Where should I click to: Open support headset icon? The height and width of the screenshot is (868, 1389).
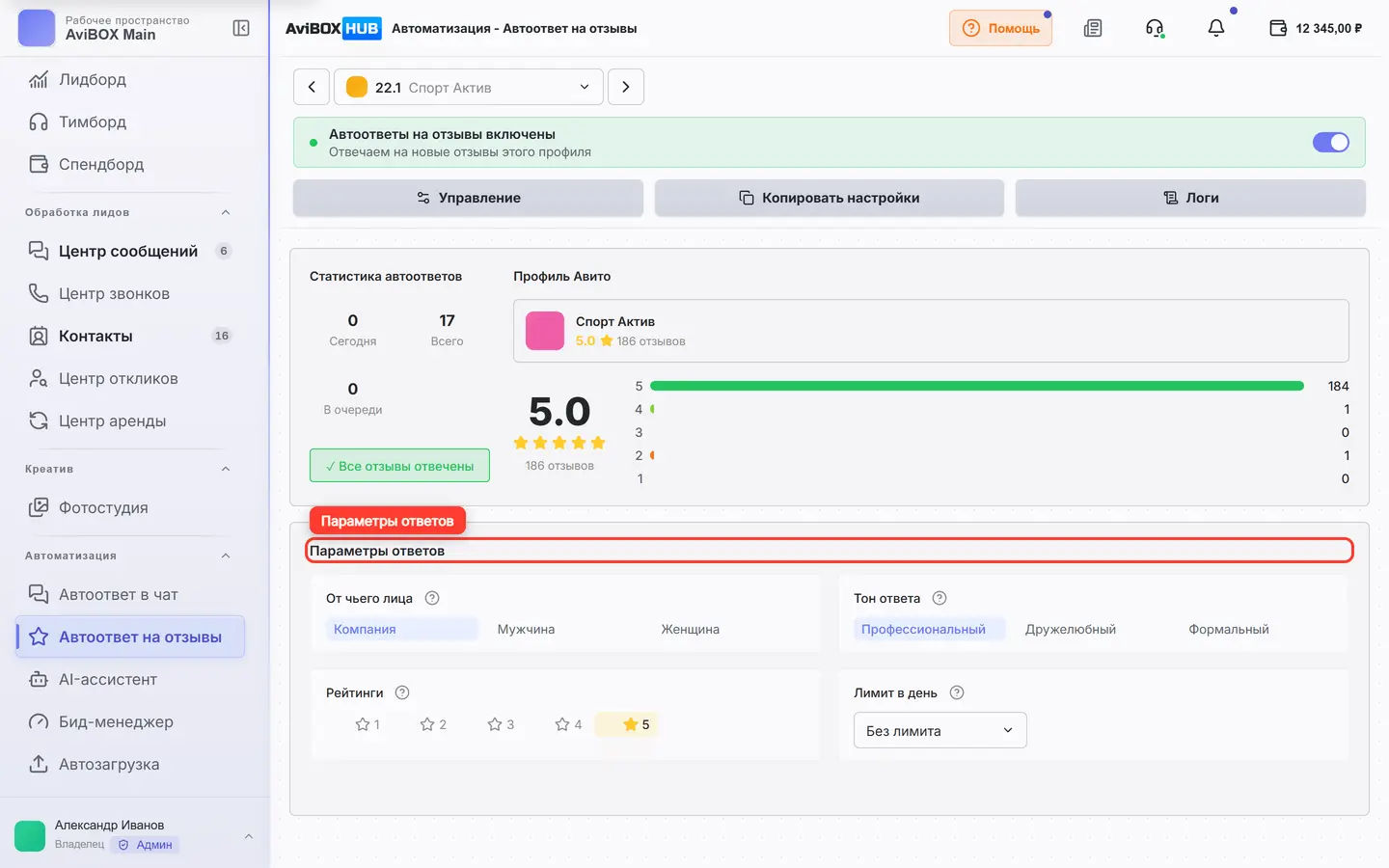pyautogui.click(x=1155, y=28)
